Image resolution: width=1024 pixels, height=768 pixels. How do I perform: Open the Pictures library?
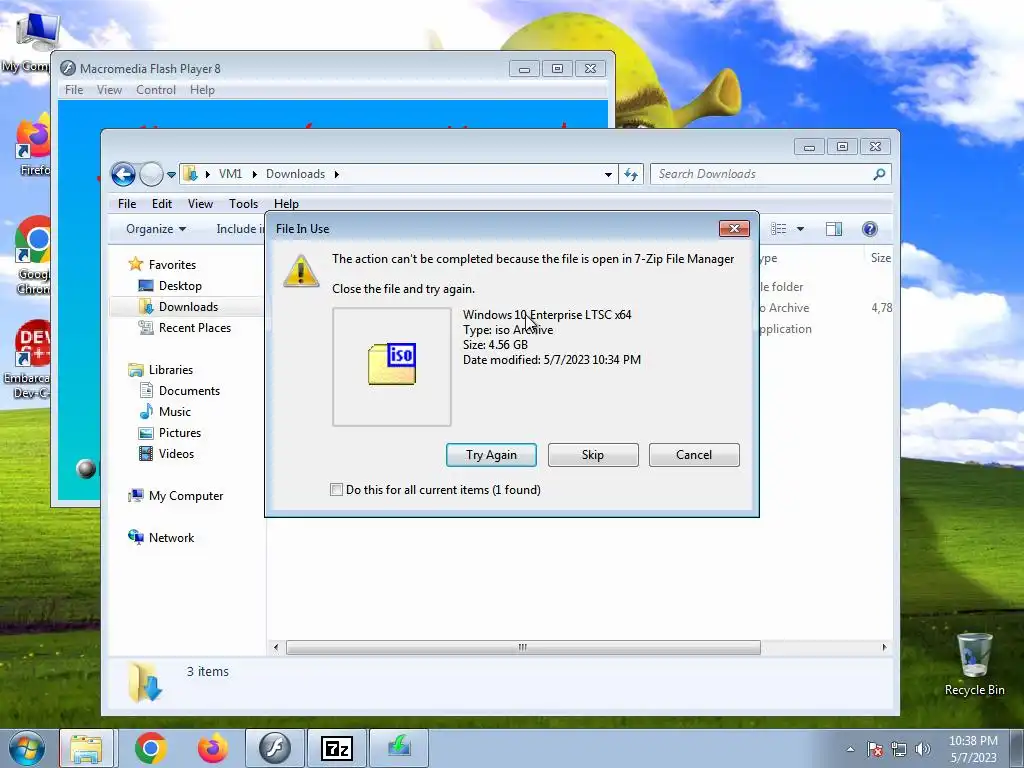pyautogui.click(x=180, y=433)
